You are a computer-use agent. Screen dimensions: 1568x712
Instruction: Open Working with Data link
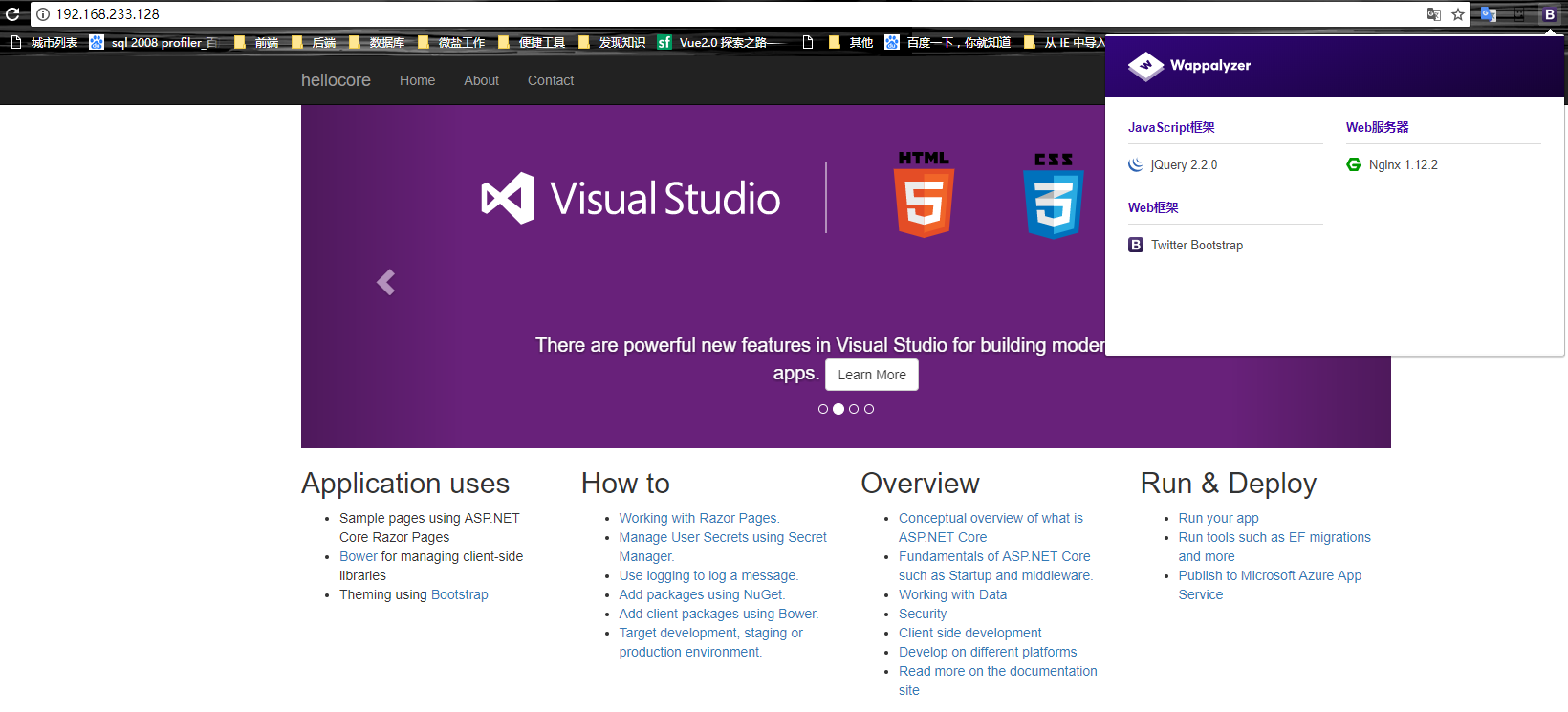tap(952, 594)
